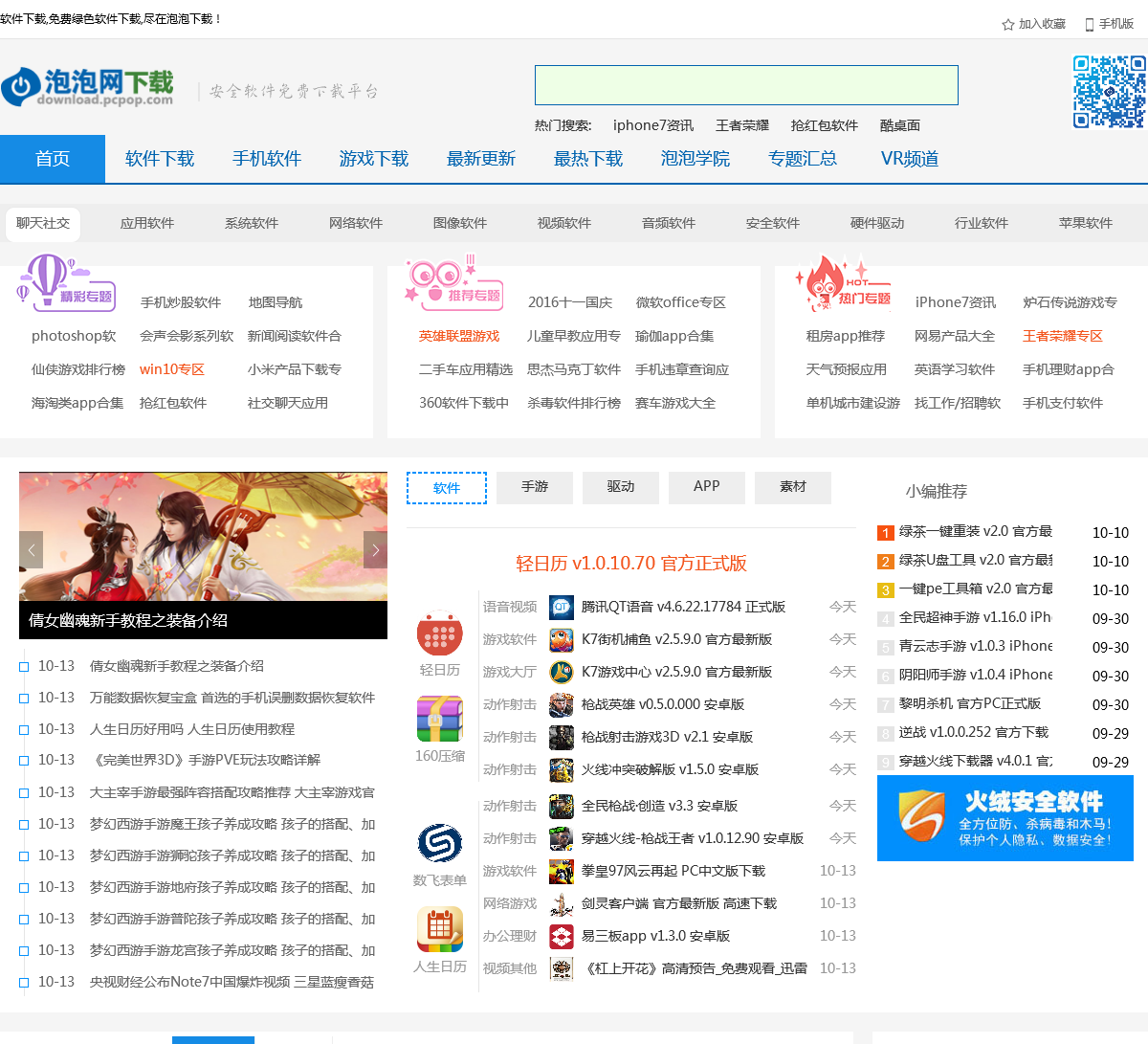Open the 炉石传说游戏专 link
This screenshot has height=1044, width=1148.
click(x=1070, y=302)
